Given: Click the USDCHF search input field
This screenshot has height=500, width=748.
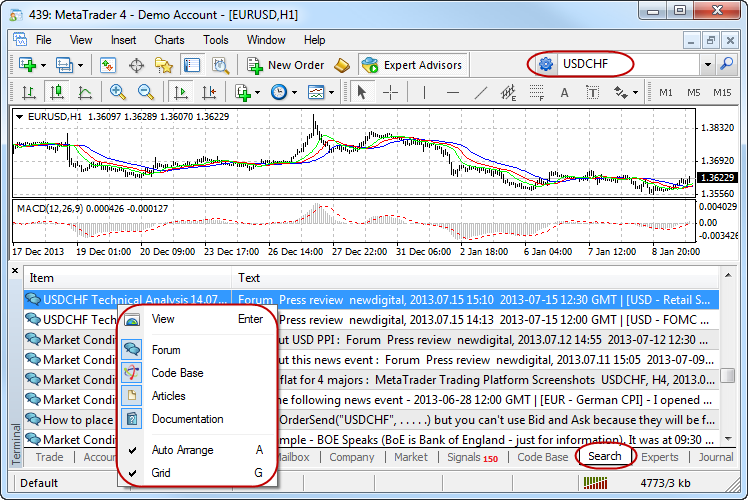Looking at the screenshot, I should [x=595, y=64].
